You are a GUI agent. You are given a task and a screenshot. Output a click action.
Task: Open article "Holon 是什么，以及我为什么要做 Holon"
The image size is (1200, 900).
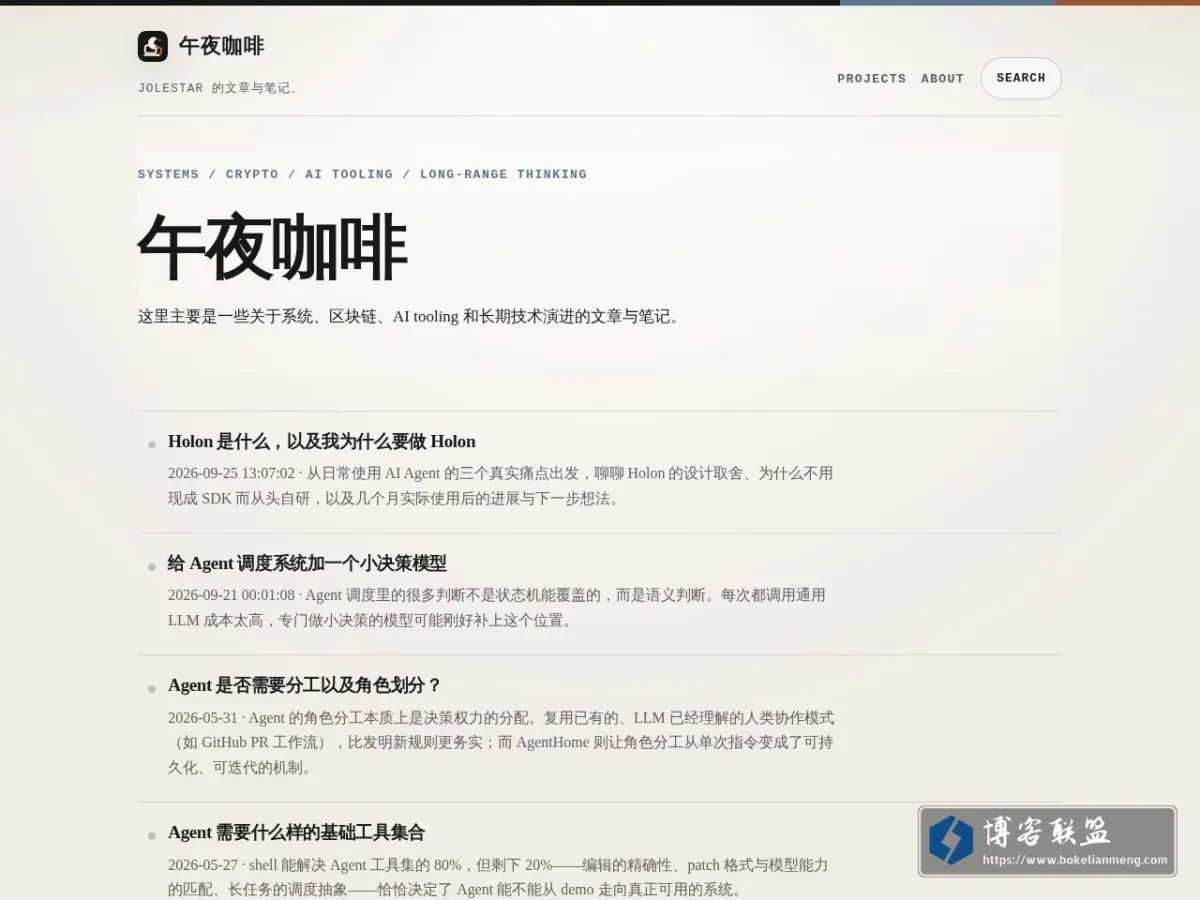(x=322, y=441)
